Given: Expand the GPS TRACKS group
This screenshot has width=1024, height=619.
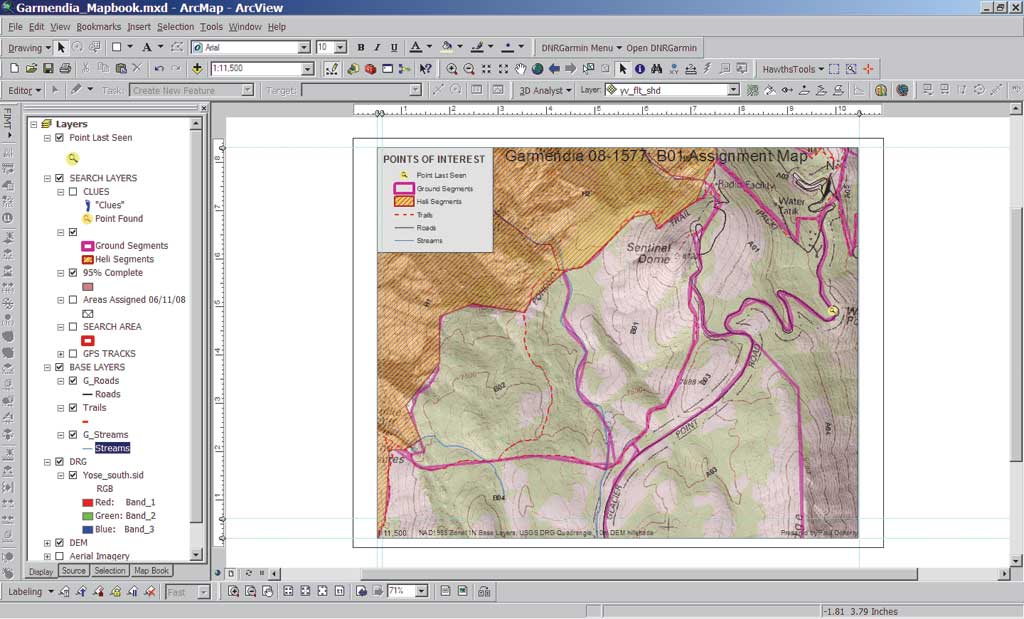Looking at the screenshot, I should pyautogui.click(x=61, y=354).
